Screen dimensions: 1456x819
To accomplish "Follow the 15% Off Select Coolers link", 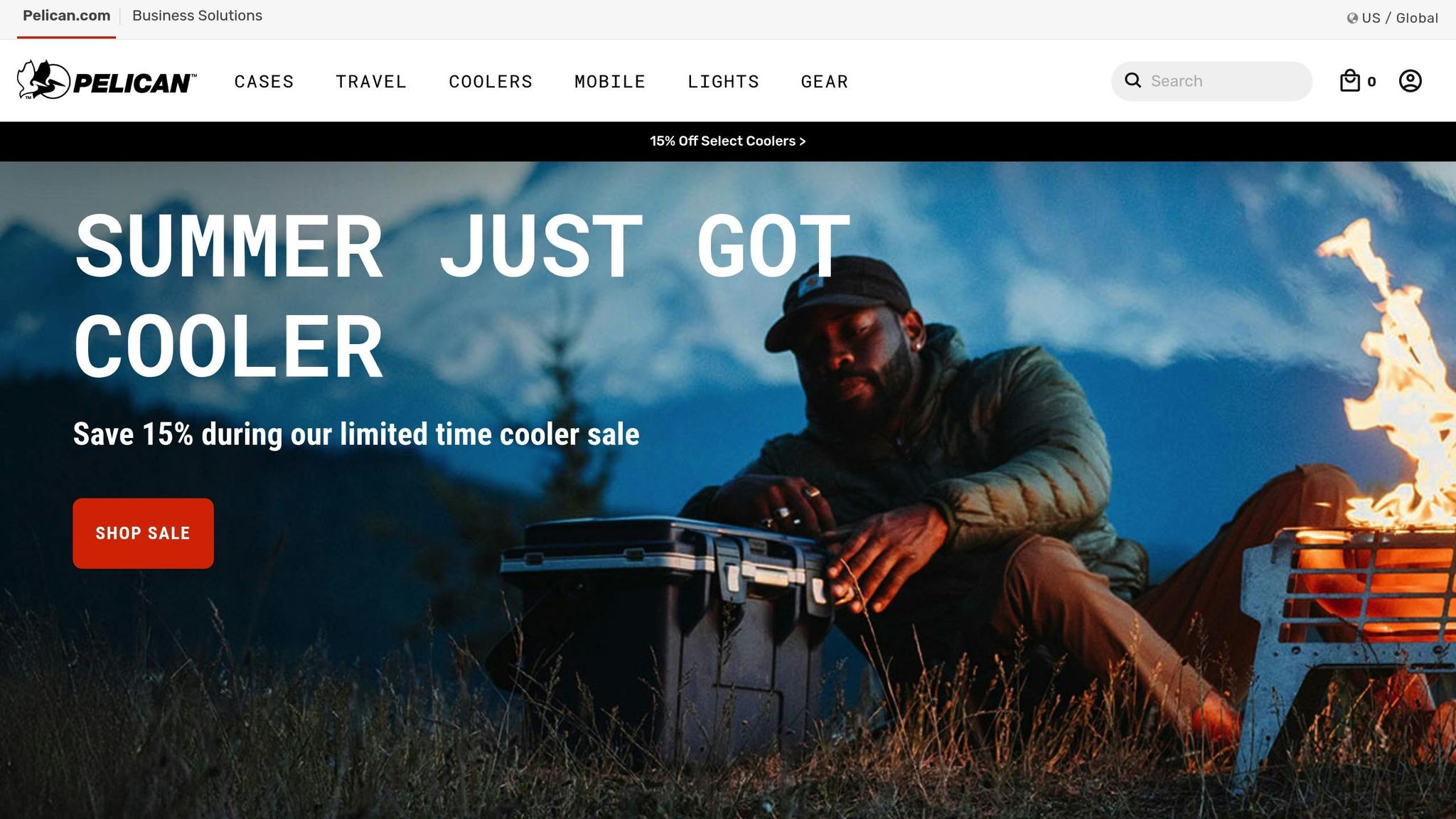I will [x=728, y=141].
